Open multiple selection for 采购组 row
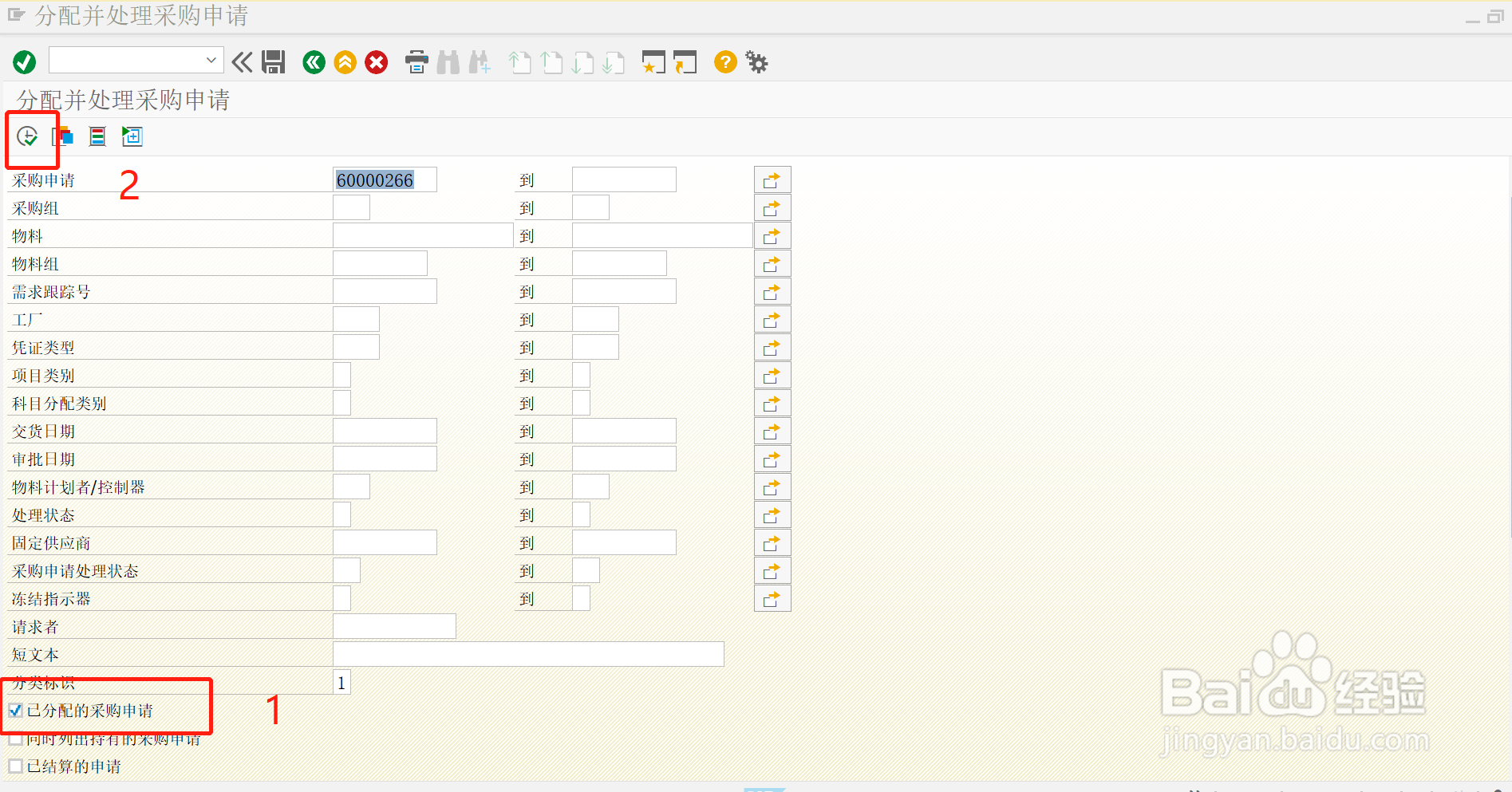This screenshot has height=792, width=1512. tap(772, 208)
